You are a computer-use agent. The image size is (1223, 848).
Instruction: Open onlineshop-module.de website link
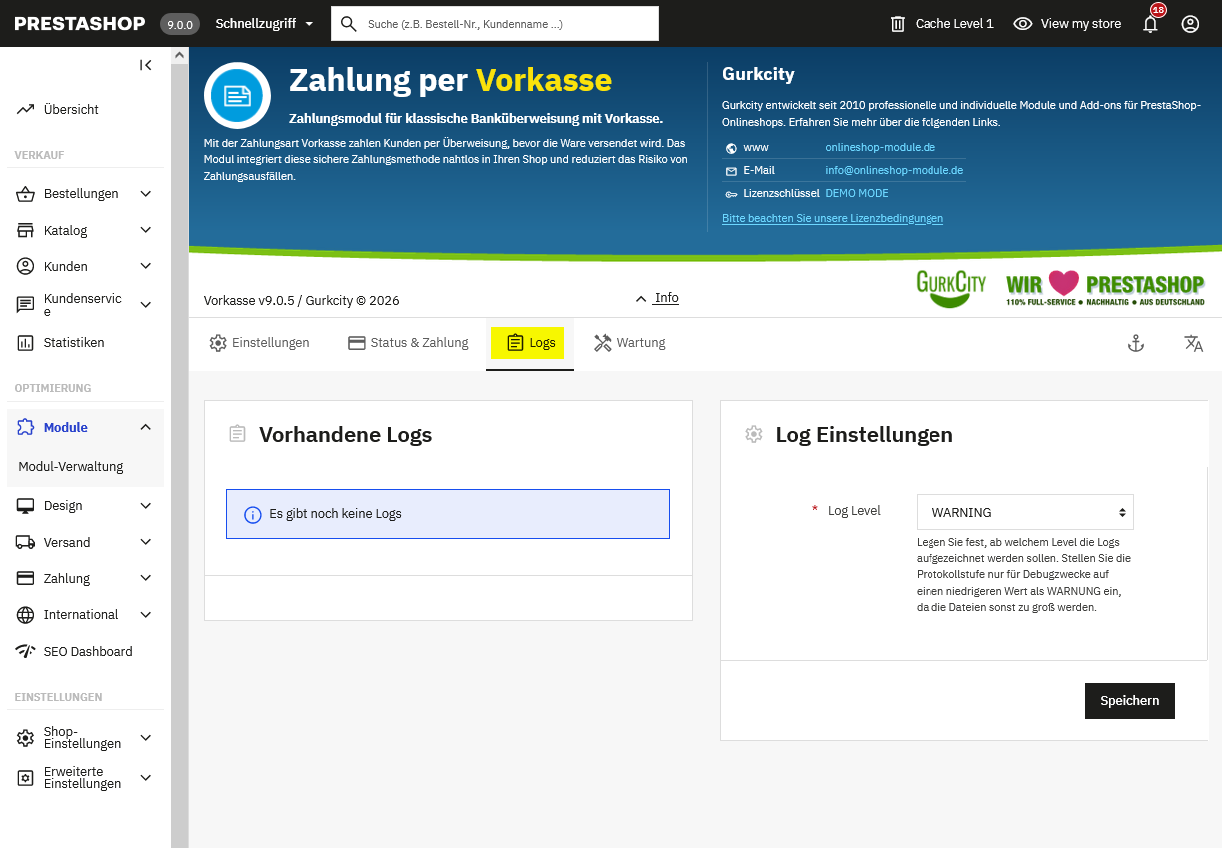pos(880,147)
